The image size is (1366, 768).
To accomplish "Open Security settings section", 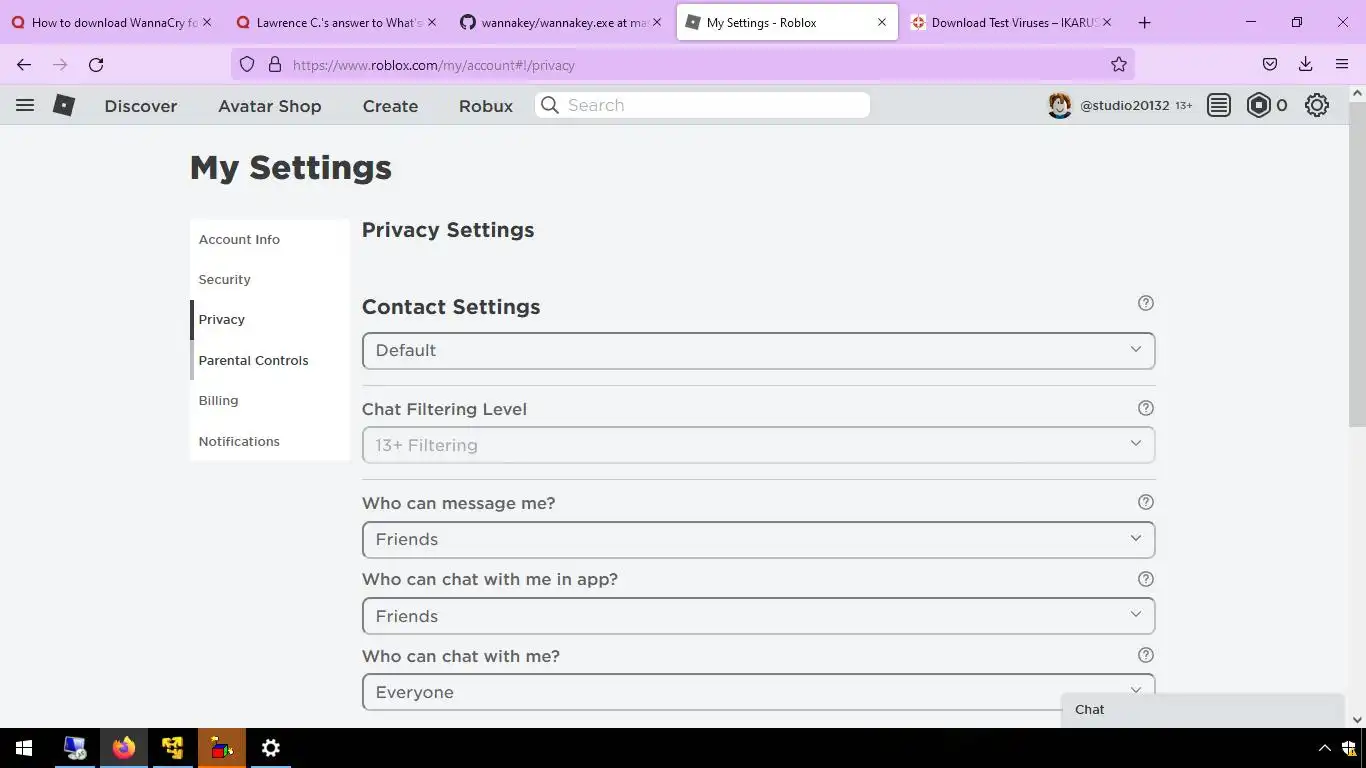I will coord(225,279).
